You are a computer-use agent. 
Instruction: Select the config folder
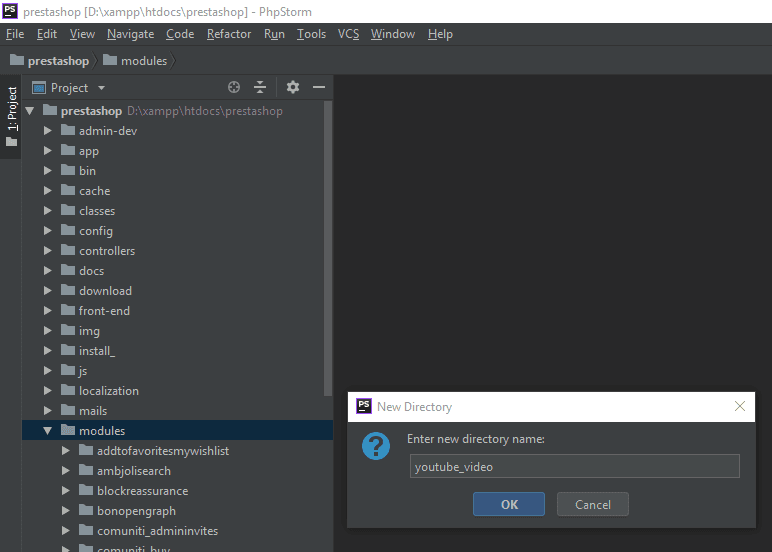(96, 231)
